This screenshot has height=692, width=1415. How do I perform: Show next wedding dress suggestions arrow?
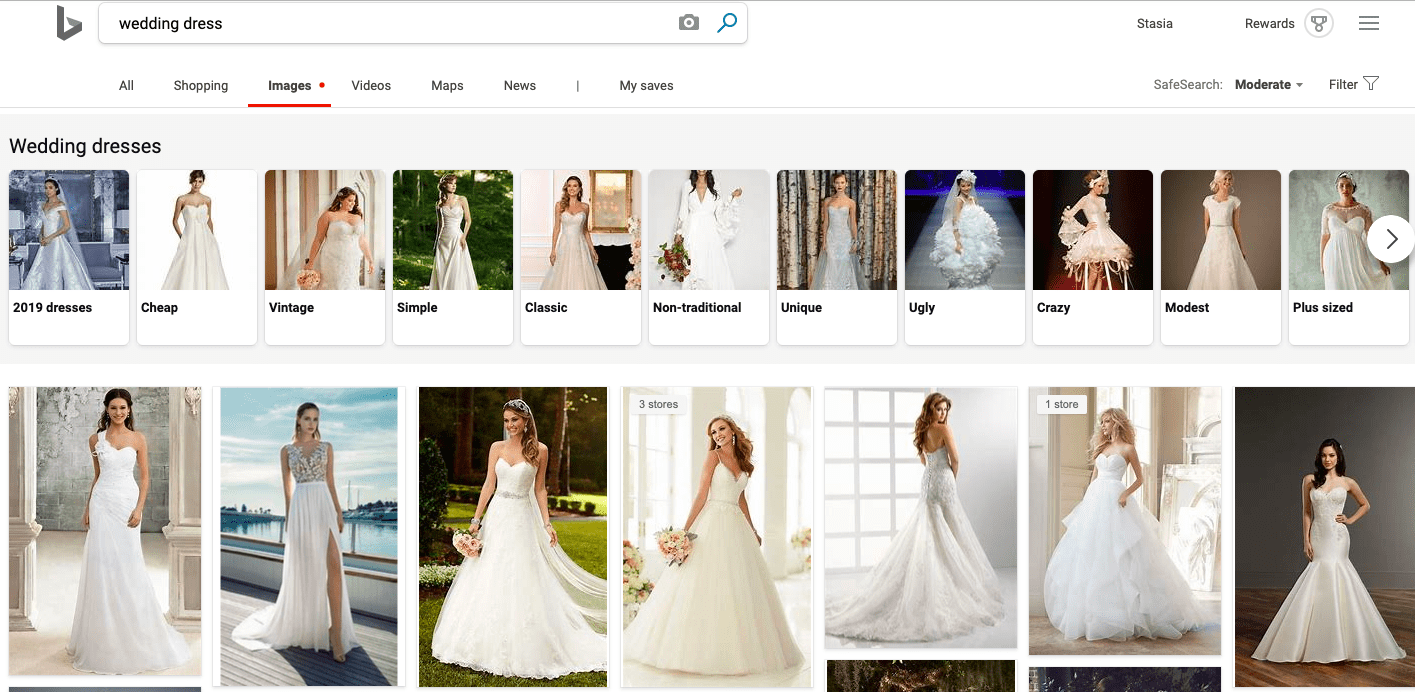click(x=1390, y=239)
